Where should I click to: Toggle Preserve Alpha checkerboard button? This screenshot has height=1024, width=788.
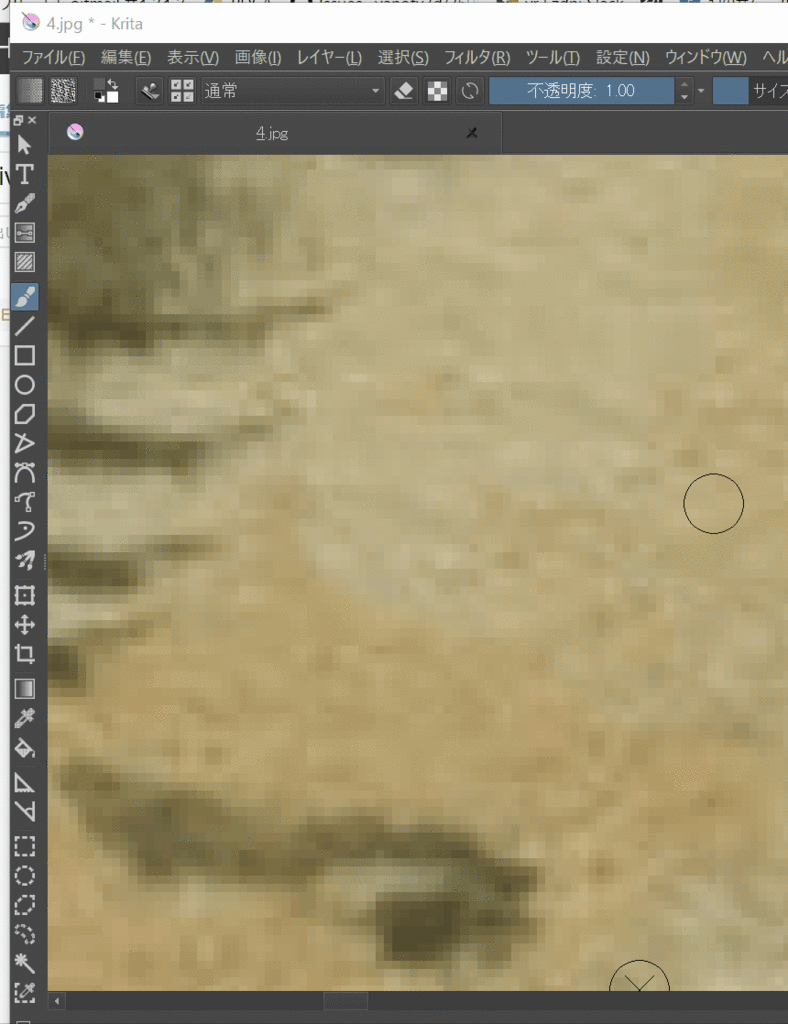437,91
